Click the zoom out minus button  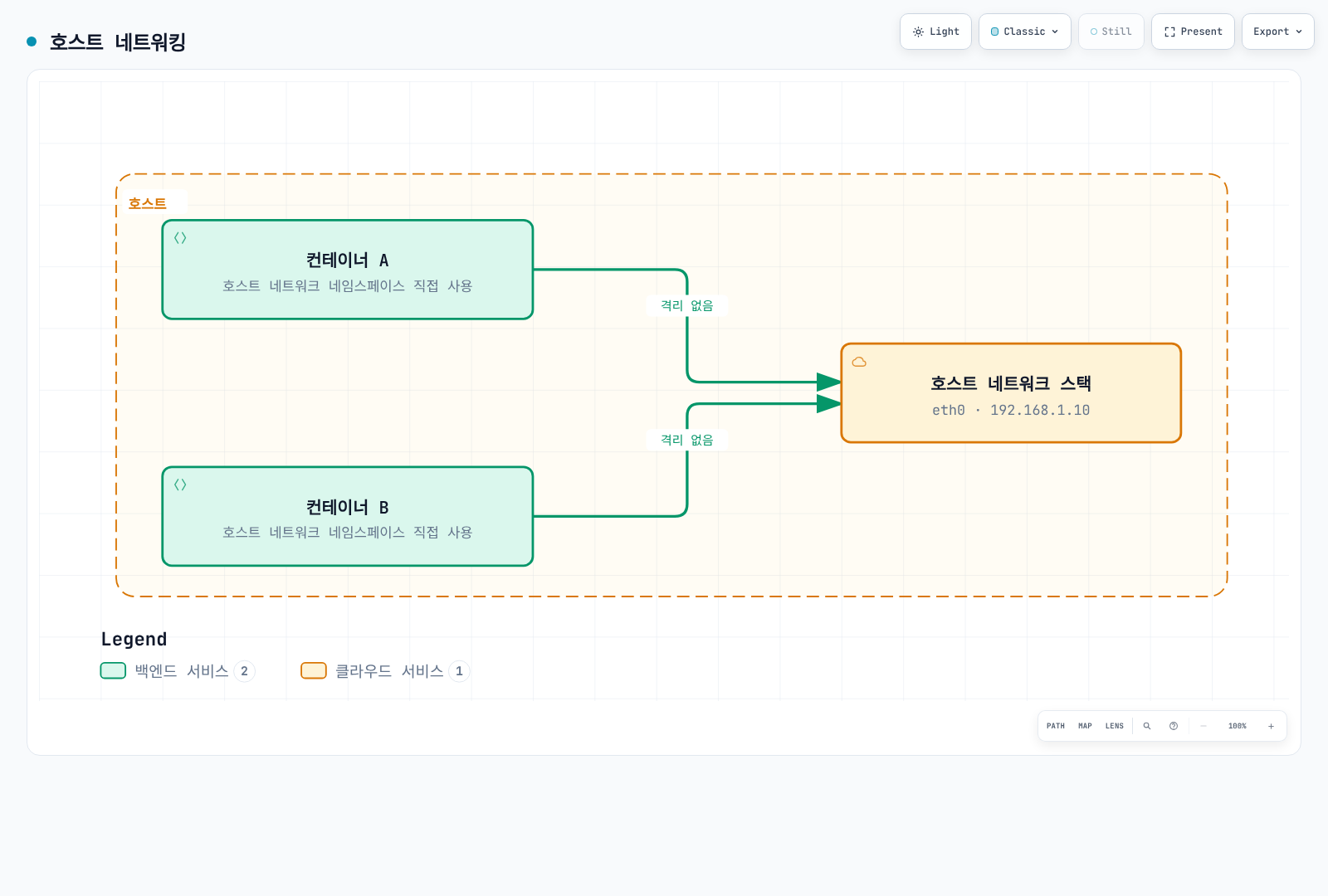1203,726
